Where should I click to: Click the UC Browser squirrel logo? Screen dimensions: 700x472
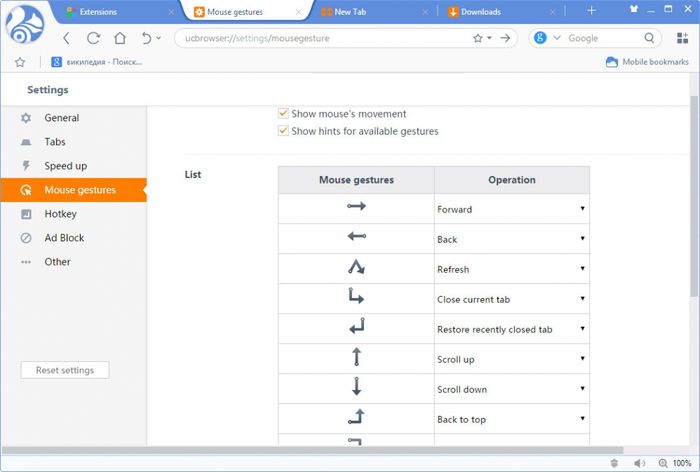click(25, 25)
